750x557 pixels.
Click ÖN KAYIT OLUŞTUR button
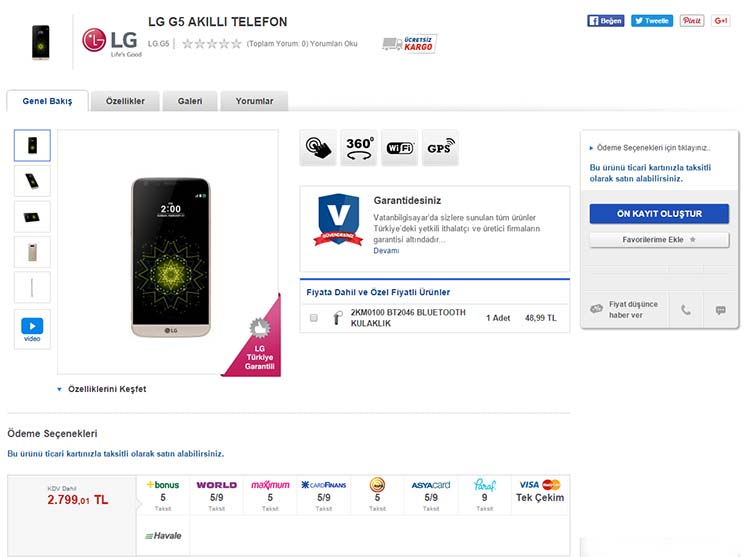click(658, 214)
